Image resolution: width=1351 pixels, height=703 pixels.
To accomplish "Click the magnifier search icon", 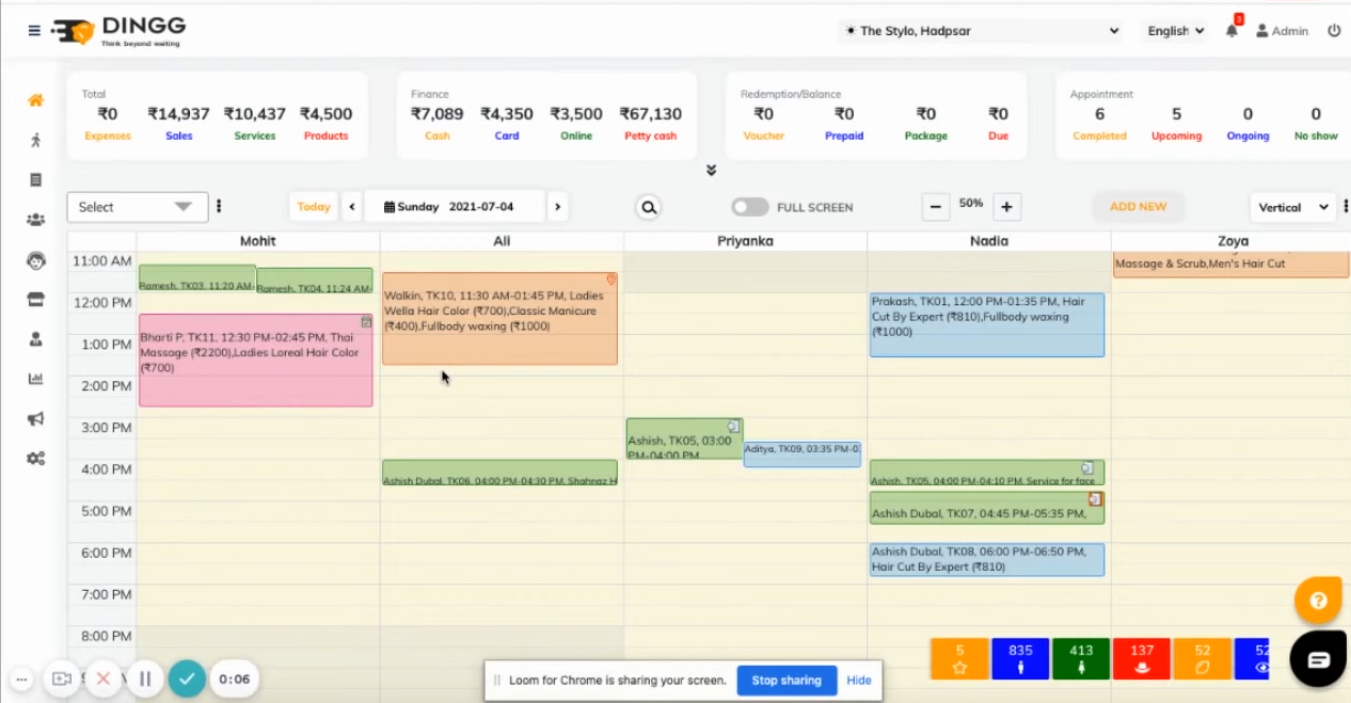I will (x=649, y=207).
